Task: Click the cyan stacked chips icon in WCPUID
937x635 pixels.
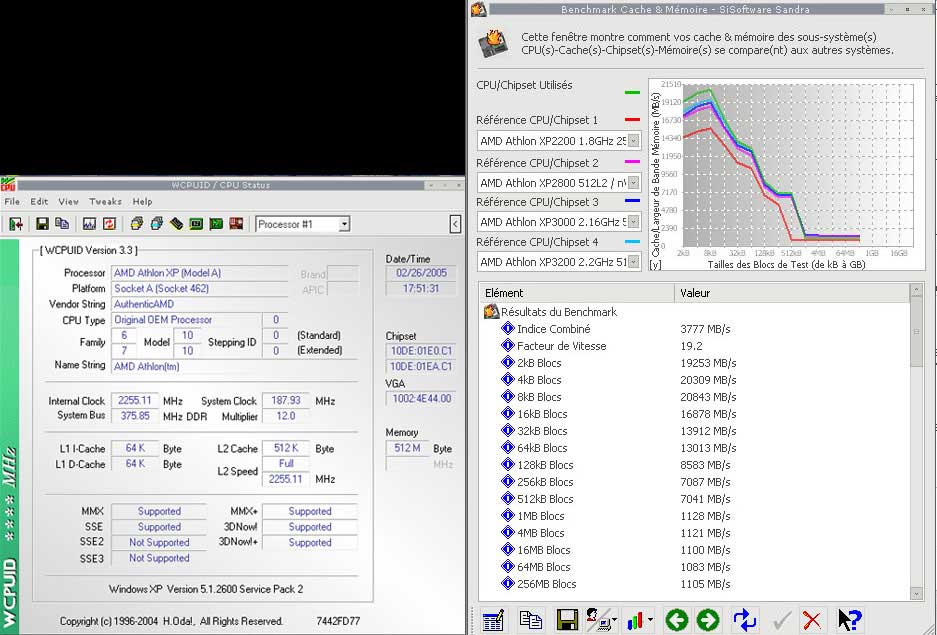Action: click(156, 224)
